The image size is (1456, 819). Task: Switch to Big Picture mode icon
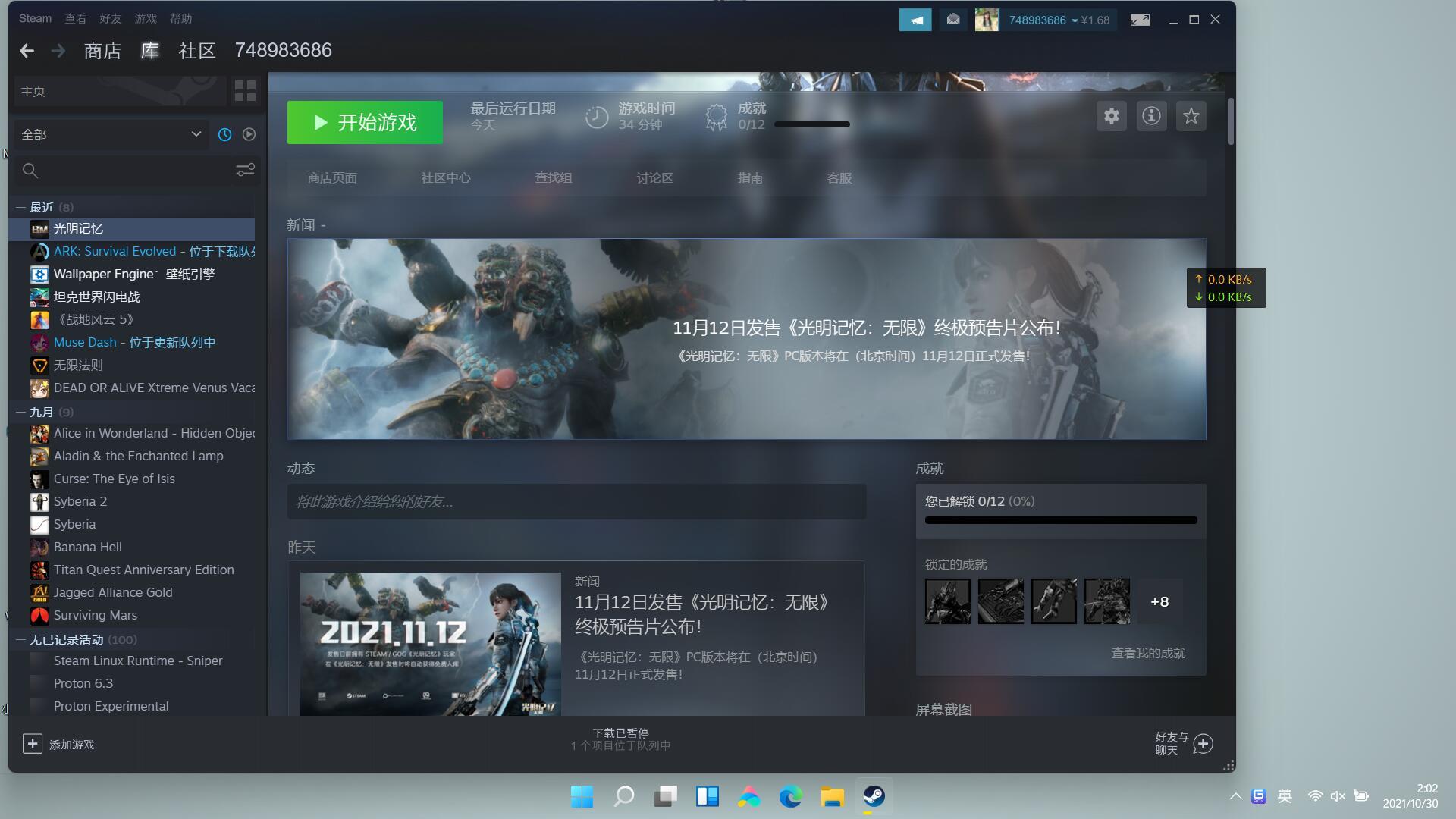click(1140, 20)
